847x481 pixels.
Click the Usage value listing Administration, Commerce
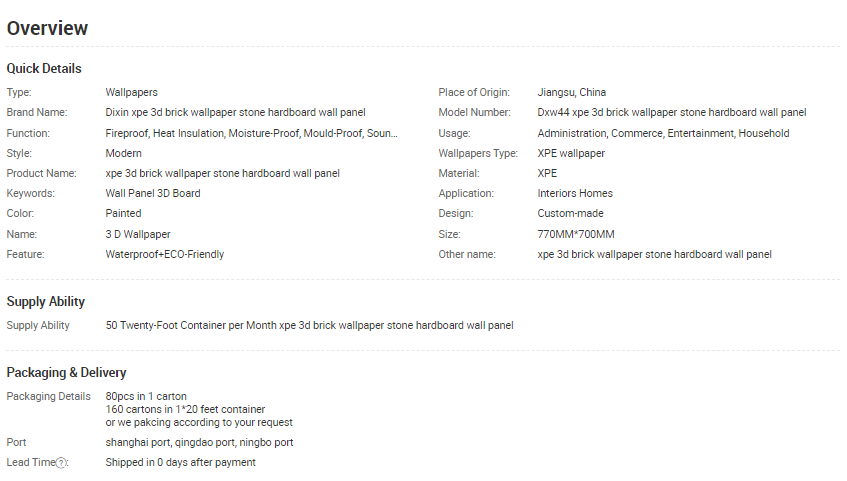(663, 133)
